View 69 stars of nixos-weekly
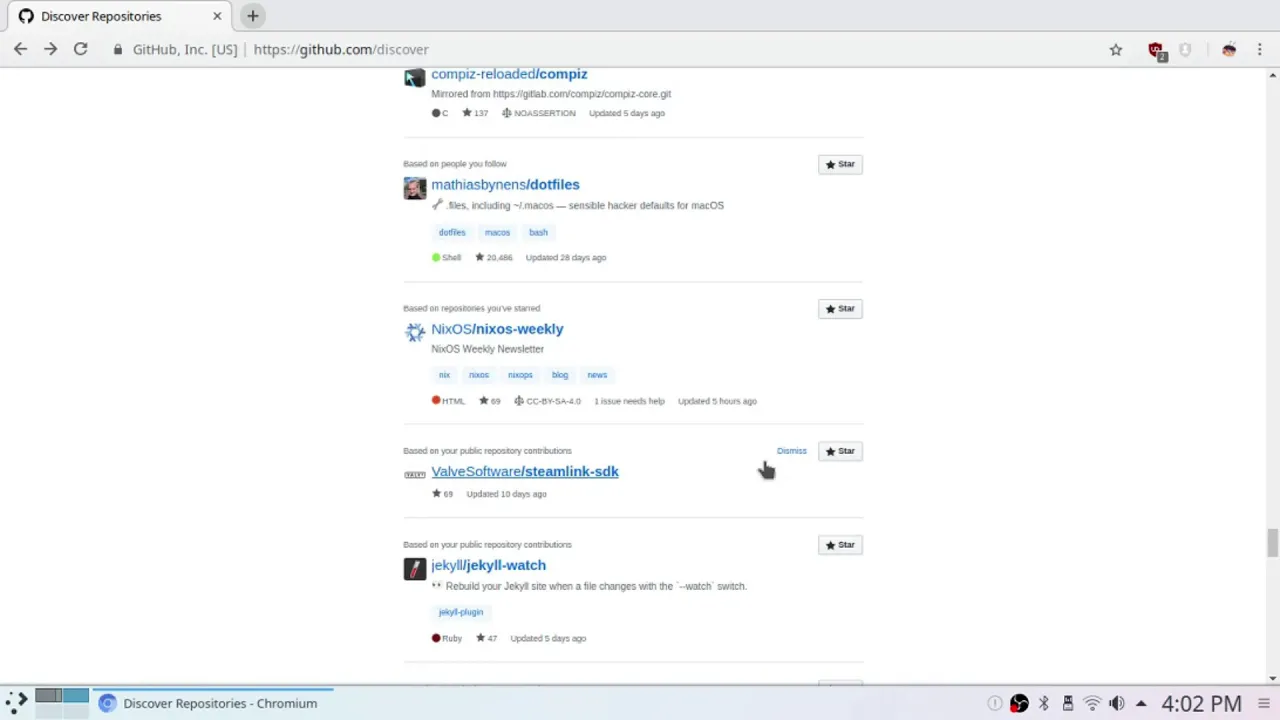The height and width of the screenshot is (720, 1280). point(489,401)
